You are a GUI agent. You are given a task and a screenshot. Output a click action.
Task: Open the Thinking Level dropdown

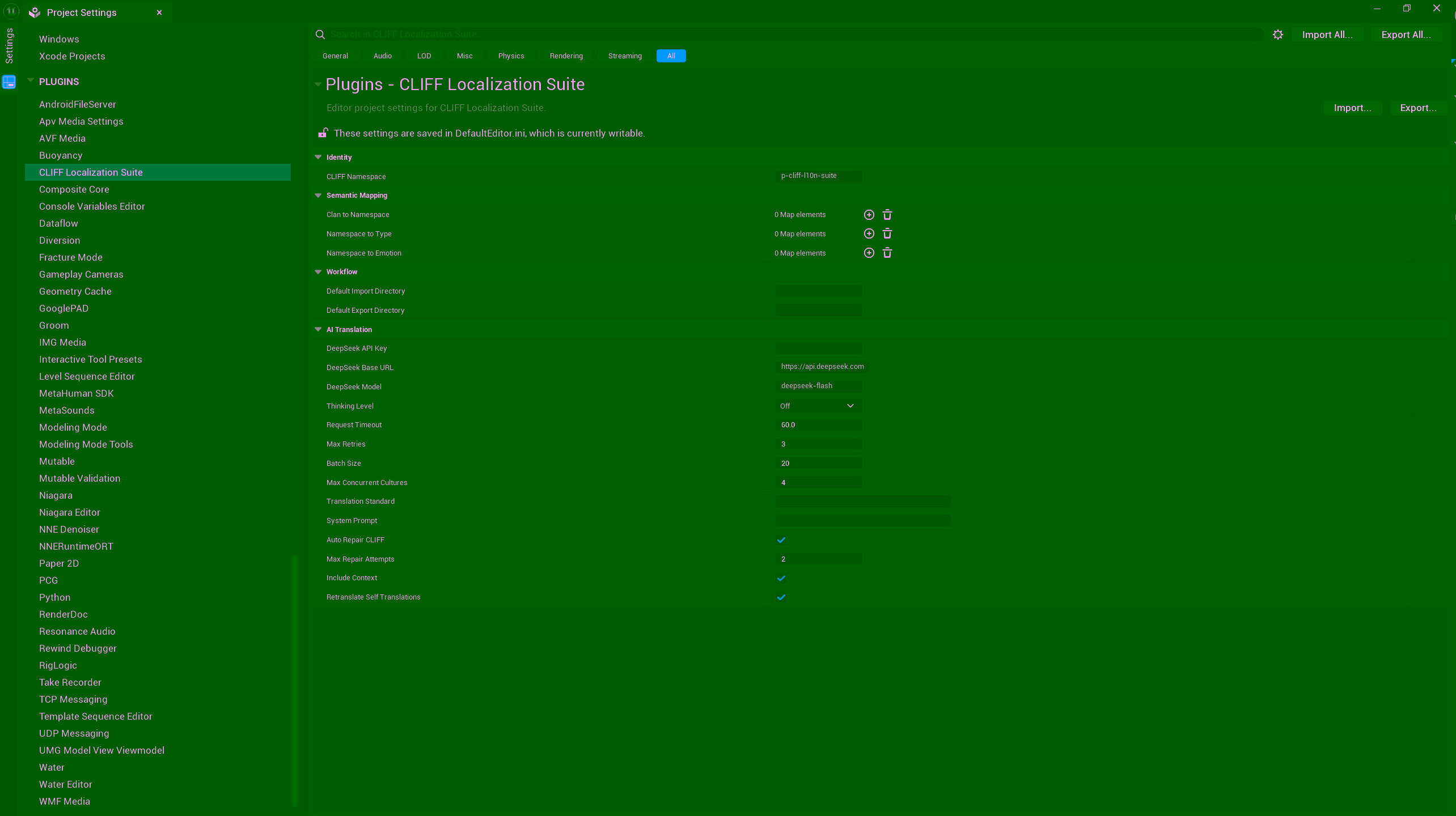[x=818, y=406]
